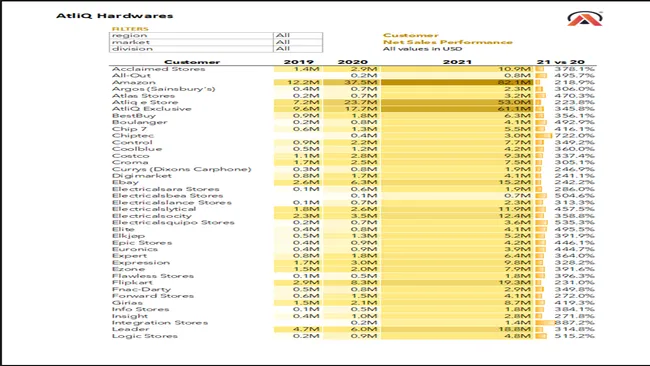Viewport: 650px width, 366px height.
Task: Select the Expert customer name
Action: click(129, 256)
